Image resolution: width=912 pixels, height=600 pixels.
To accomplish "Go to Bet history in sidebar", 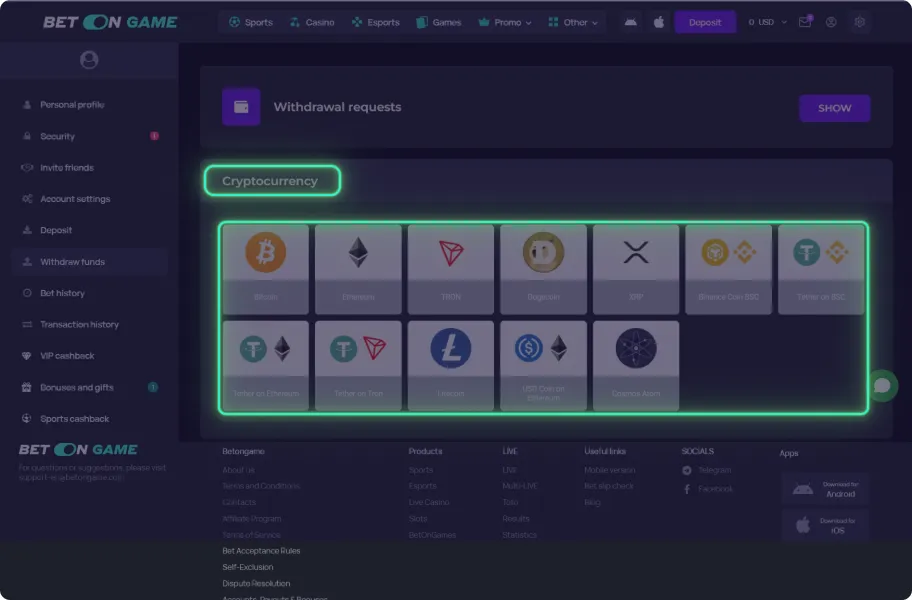I will (62, 293).
